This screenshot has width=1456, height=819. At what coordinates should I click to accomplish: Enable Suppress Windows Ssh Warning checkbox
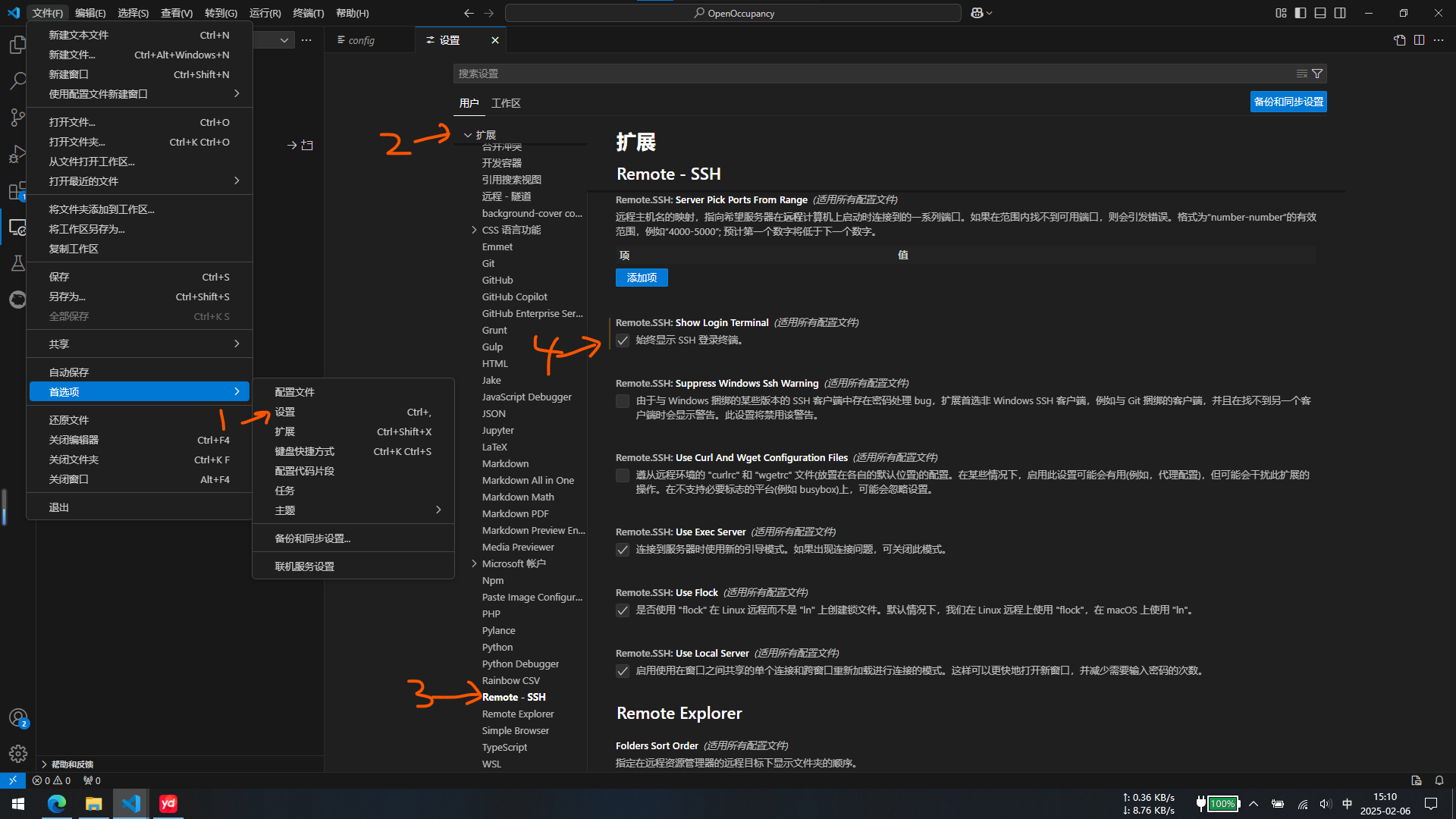(623, 401)
